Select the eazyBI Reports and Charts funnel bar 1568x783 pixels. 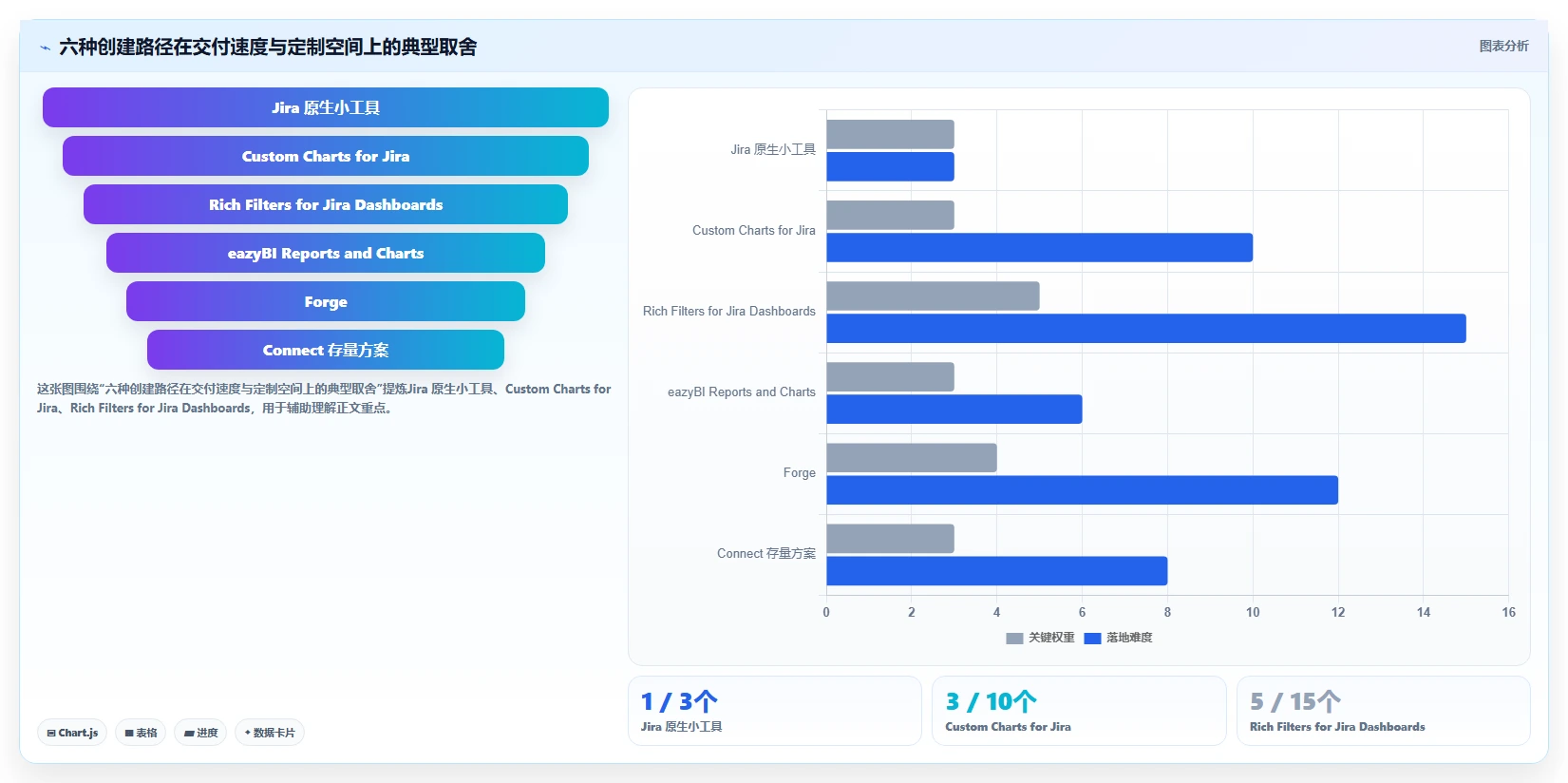click(326, 253)
